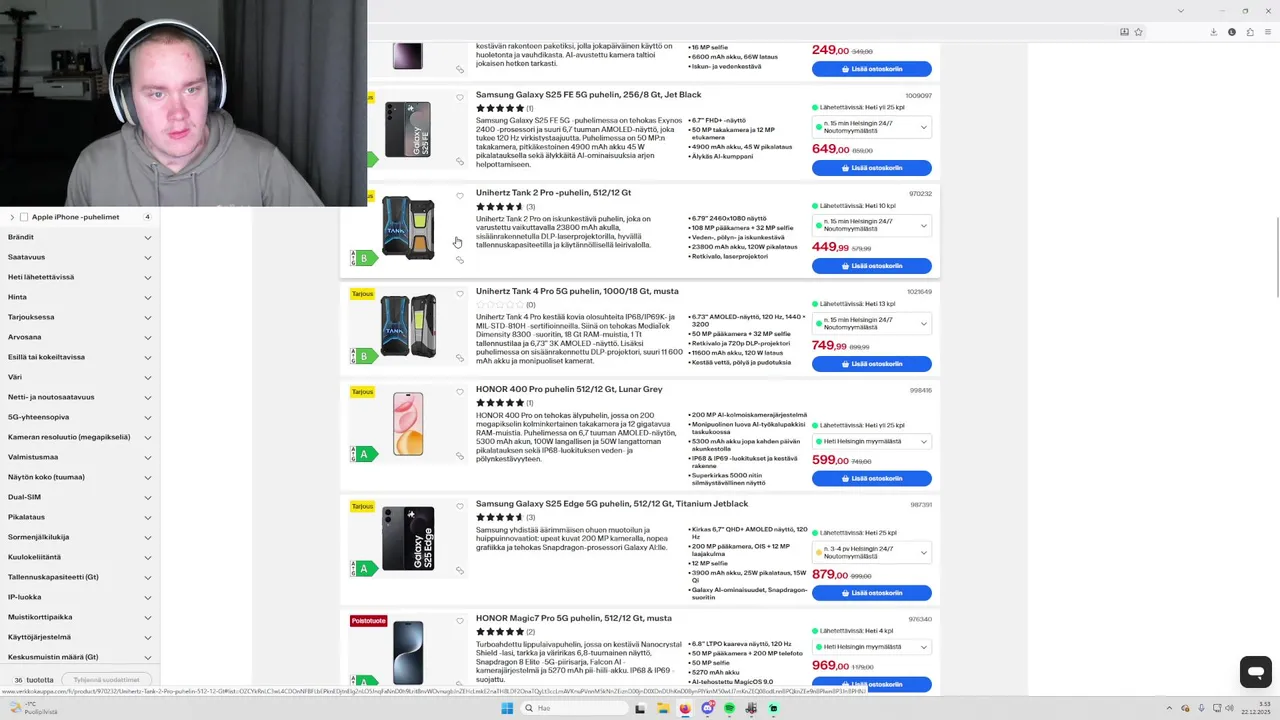Add HONOR 400 Pro to cart

coord(872,478)
